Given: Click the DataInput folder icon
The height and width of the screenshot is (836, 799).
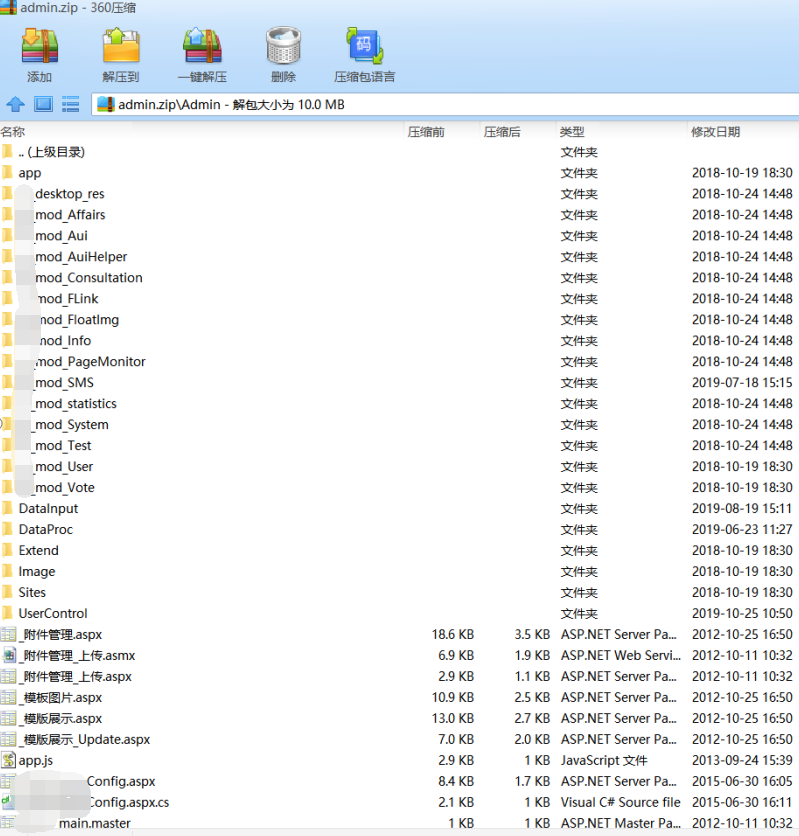Looking at the screenshot, I should (x=7, y=508).
